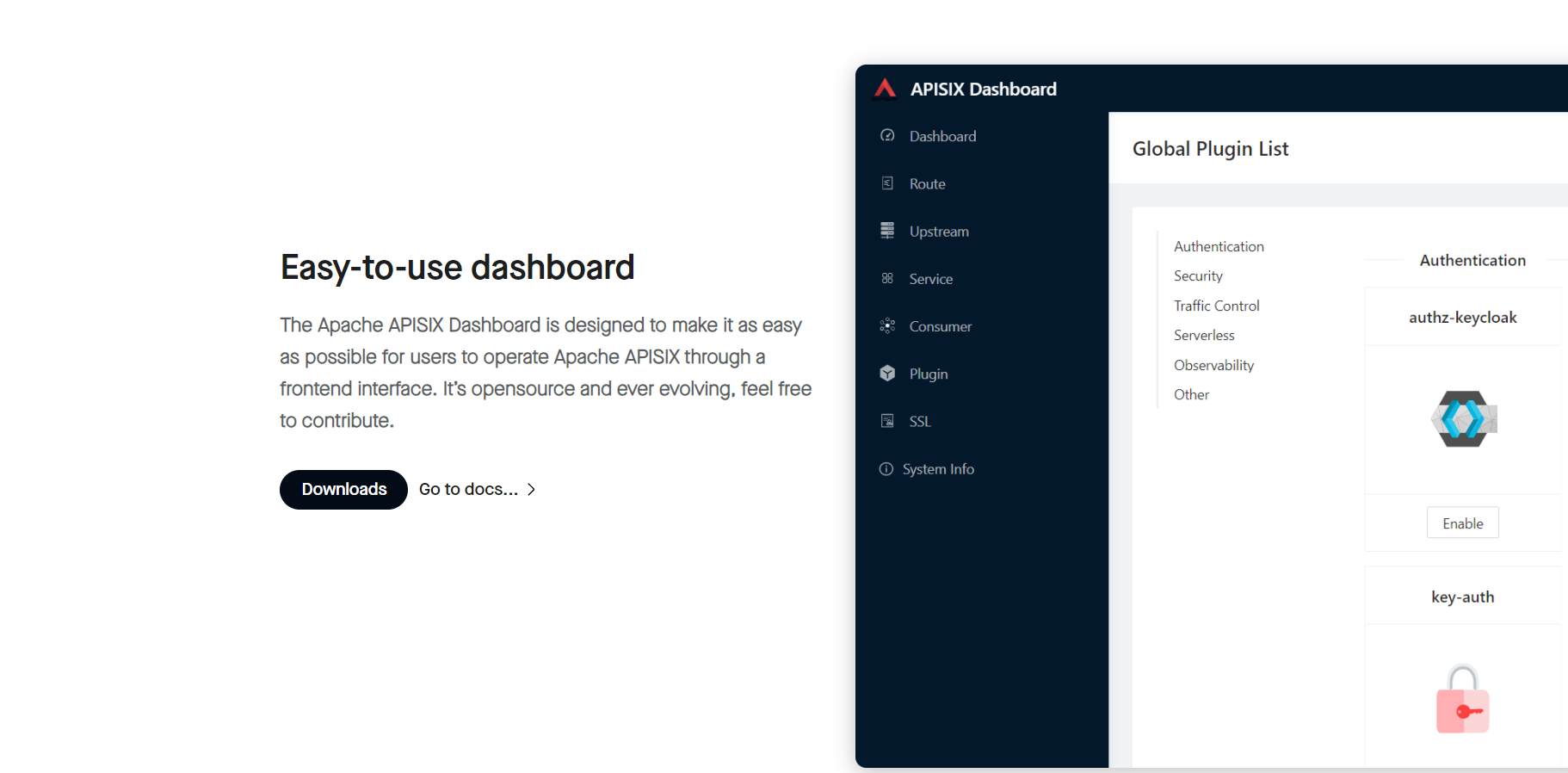Go to Service menu item
This screenshot has height=773, width=1568.
point(930,279)
